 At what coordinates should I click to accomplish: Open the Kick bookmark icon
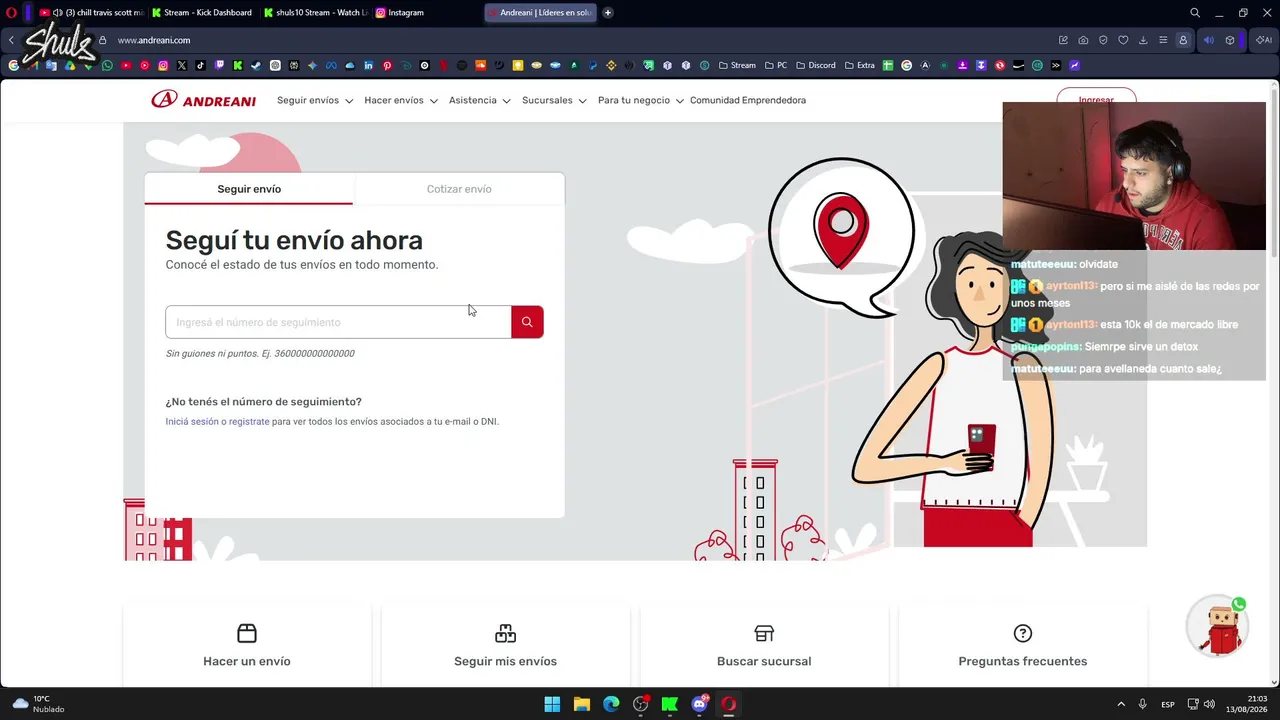click(238, 66)
